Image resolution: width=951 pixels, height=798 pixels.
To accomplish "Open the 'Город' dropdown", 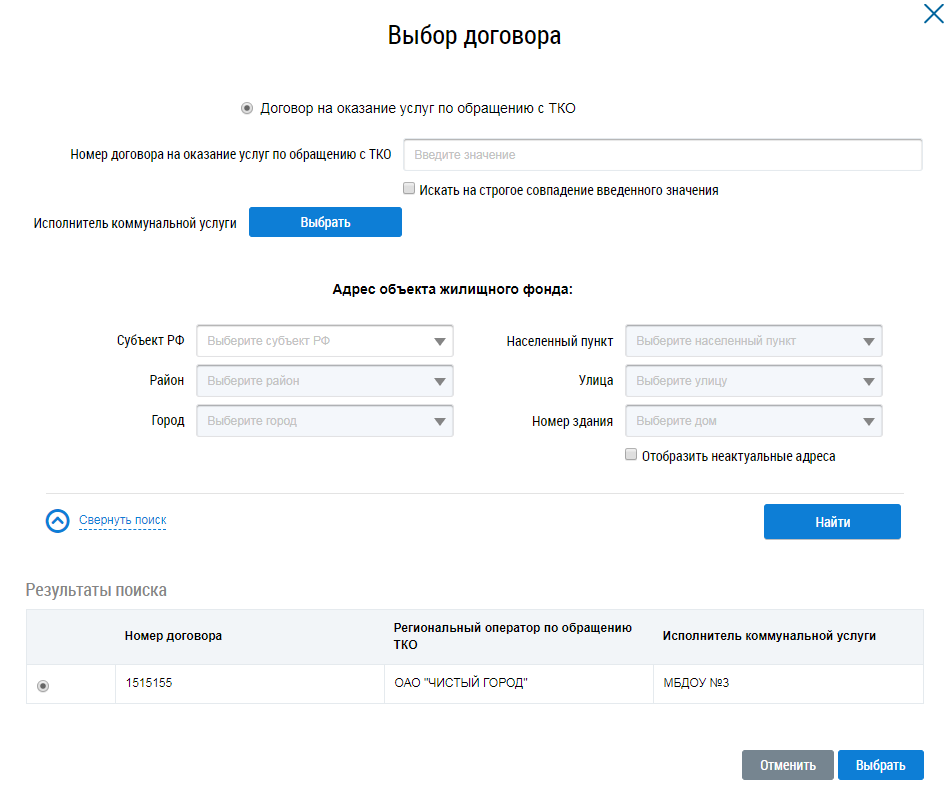I will 325,421.
